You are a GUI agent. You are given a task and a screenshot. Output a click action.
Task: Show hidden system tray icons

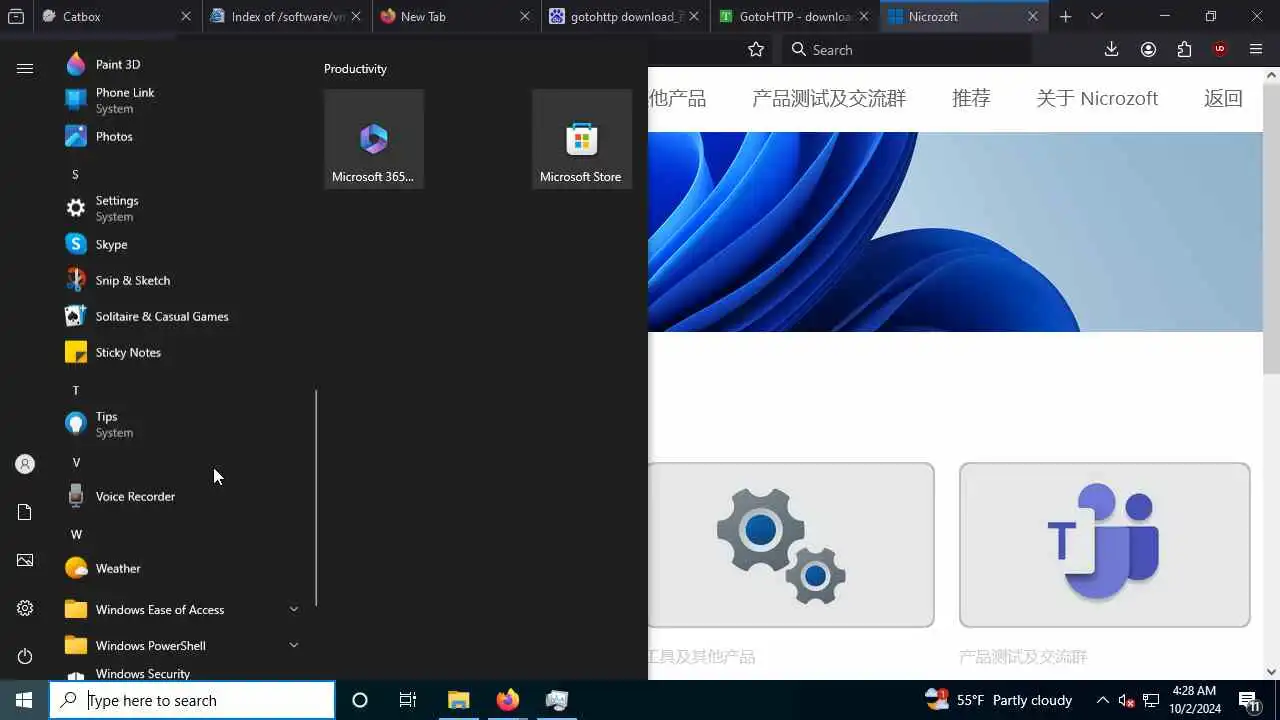coord(1103,700)
